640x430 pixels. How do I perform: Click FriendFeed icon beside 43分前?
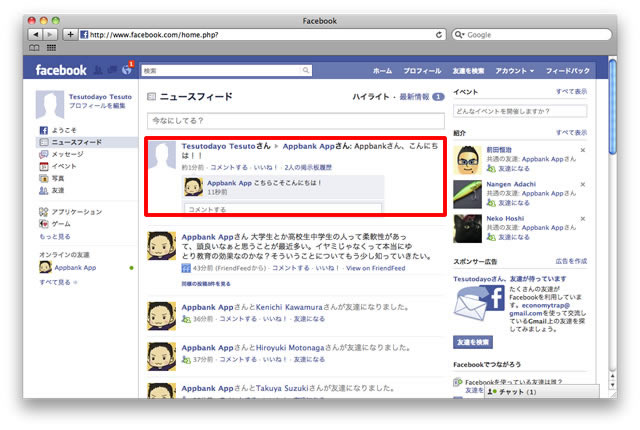click(x=186, y=268)
